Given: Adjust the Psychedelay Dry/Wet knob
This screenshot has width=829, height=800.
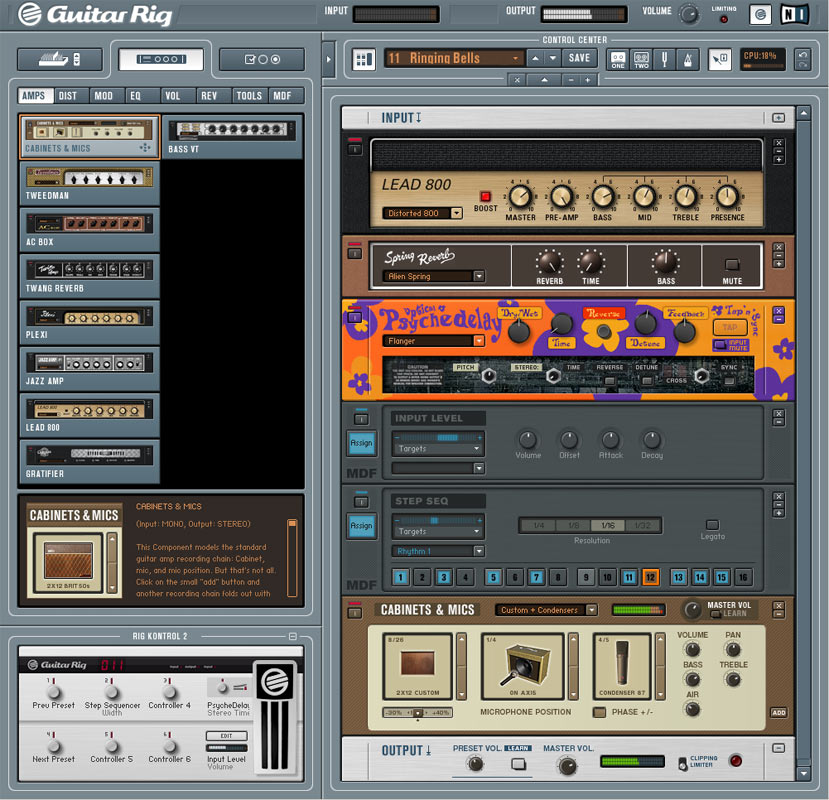Looking at the screenshot, I should (519, 332).
